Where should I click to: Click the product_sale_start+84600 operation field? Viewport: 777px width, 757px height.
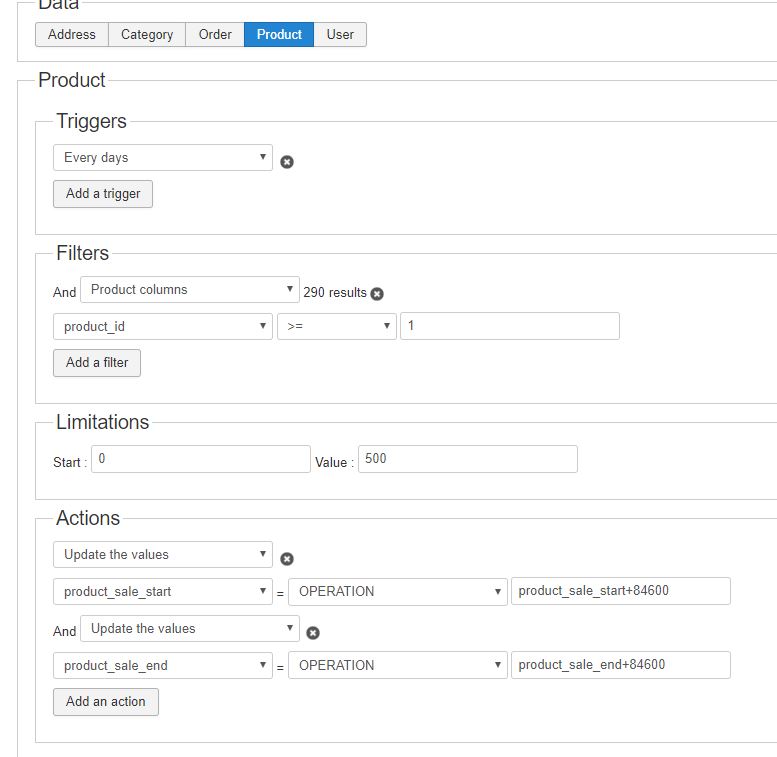[x=620, y=591]
